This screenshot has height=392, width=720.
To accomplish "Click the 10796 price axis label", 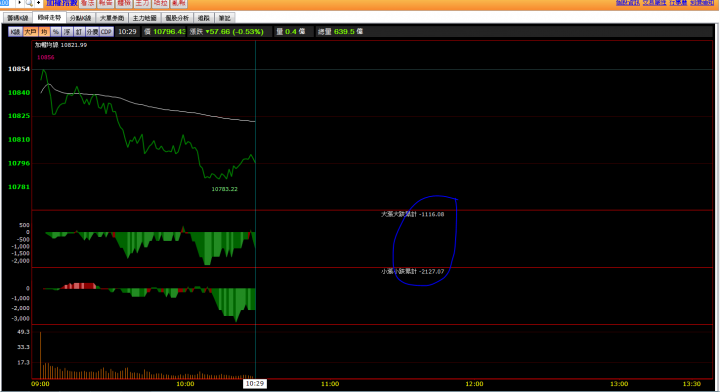I will pyautogui.click(x=19, y=163).
